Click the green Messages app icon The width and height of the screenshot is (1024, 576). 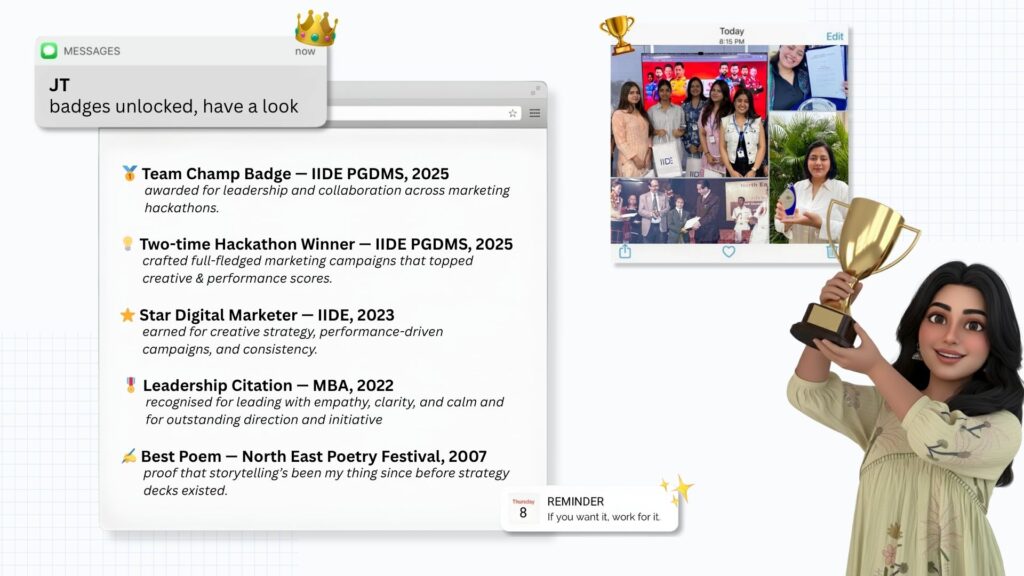coord(49,51)
